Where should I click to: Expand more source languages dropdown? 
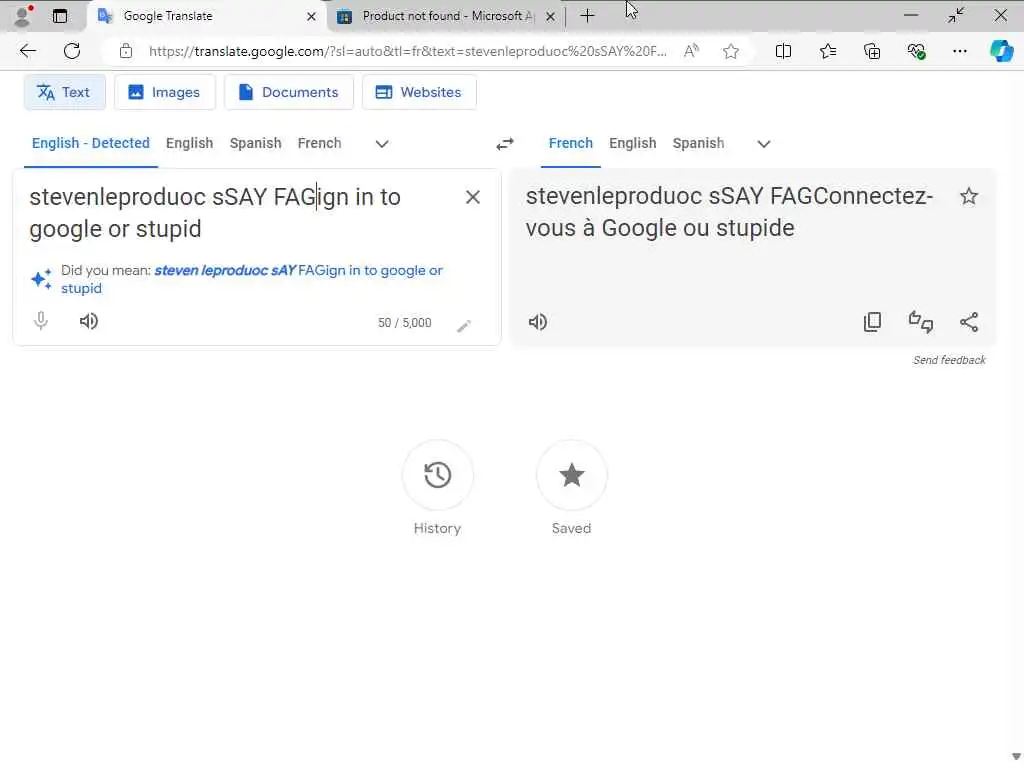(x=382, y=144)
